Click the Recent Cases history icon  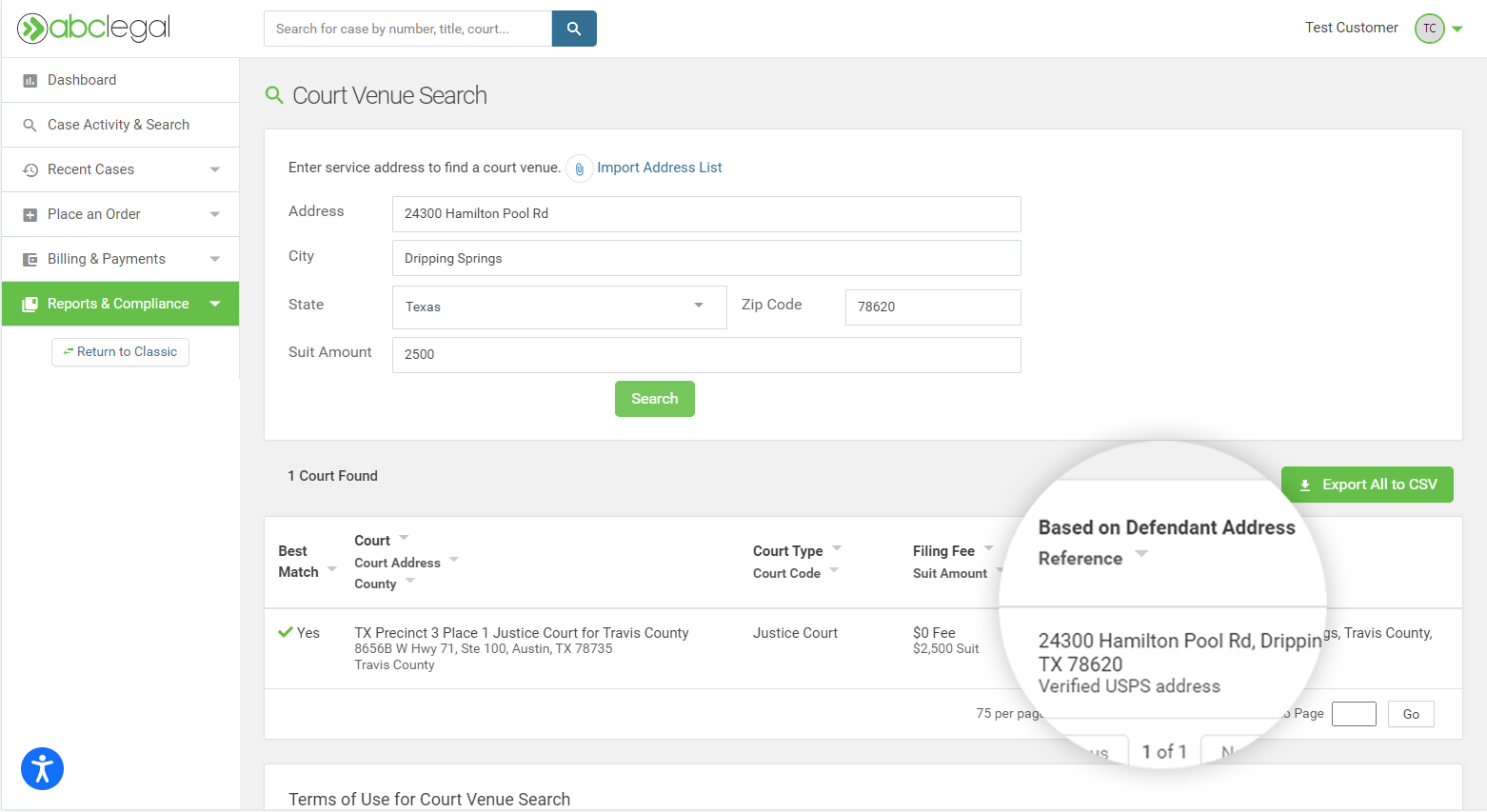[x=30, y=169]
